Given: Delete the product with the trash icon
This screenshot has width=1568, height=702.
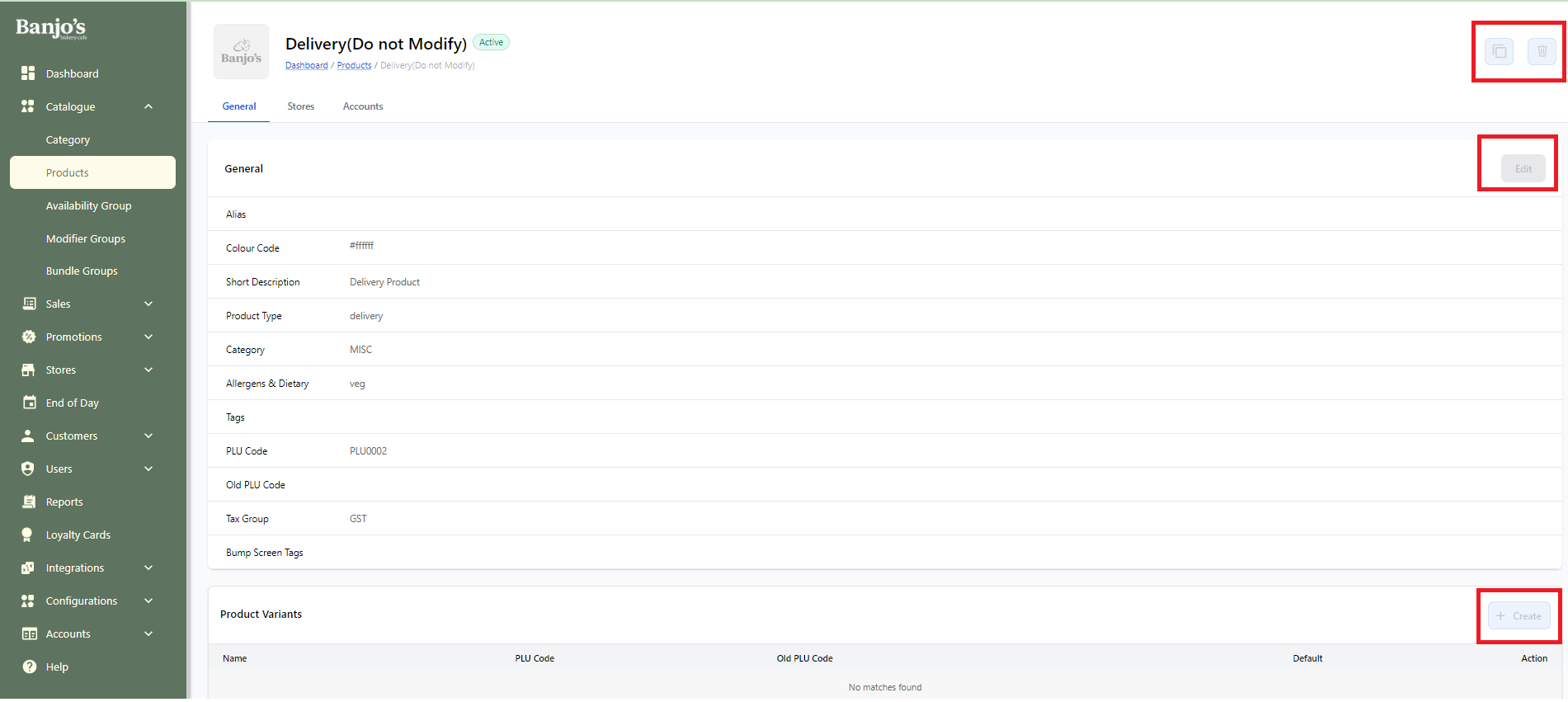Looking at the screenshot, I should click(x=1542, y=52).
